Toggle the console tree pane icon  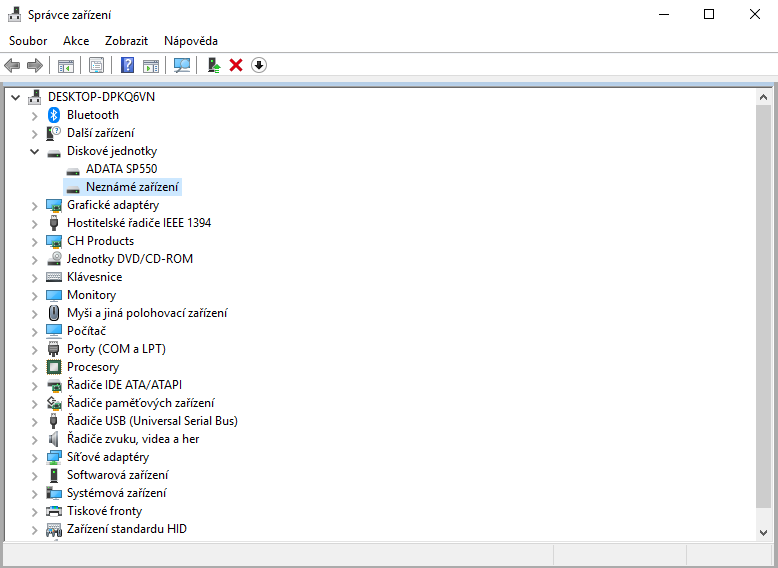click(x=65, y=65)
